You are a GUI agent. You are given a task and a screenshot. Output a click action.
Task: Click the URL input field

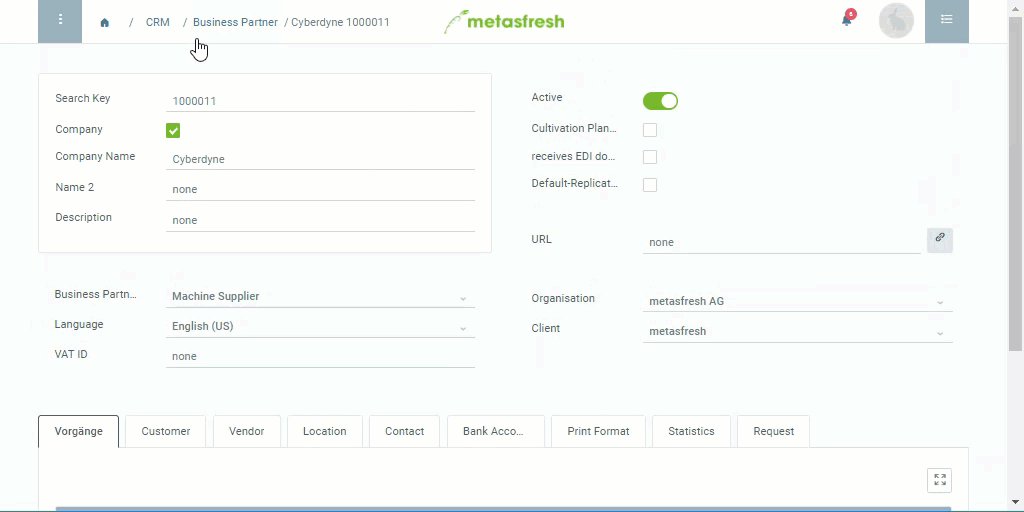click(782, 242)
